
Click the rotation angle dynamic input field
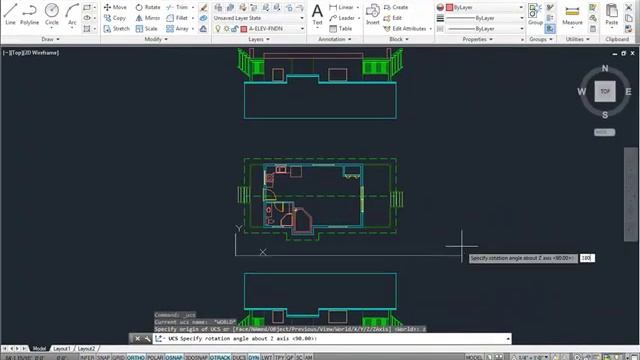coord(587,258)
